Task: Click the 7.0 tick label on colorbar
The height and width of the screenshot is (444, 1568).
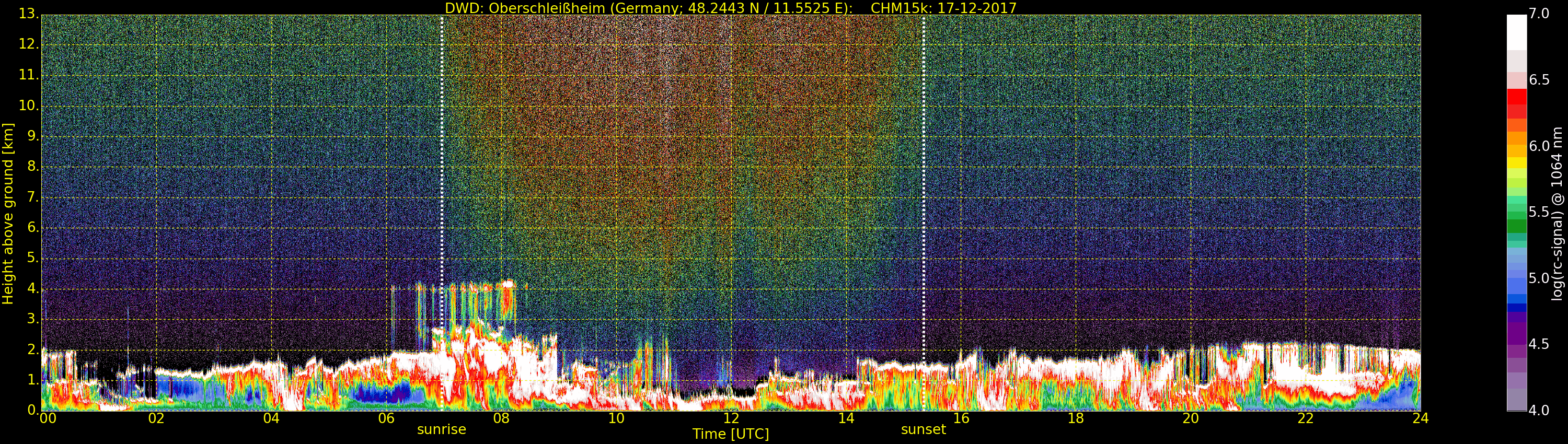Action: click(1539, 14)
